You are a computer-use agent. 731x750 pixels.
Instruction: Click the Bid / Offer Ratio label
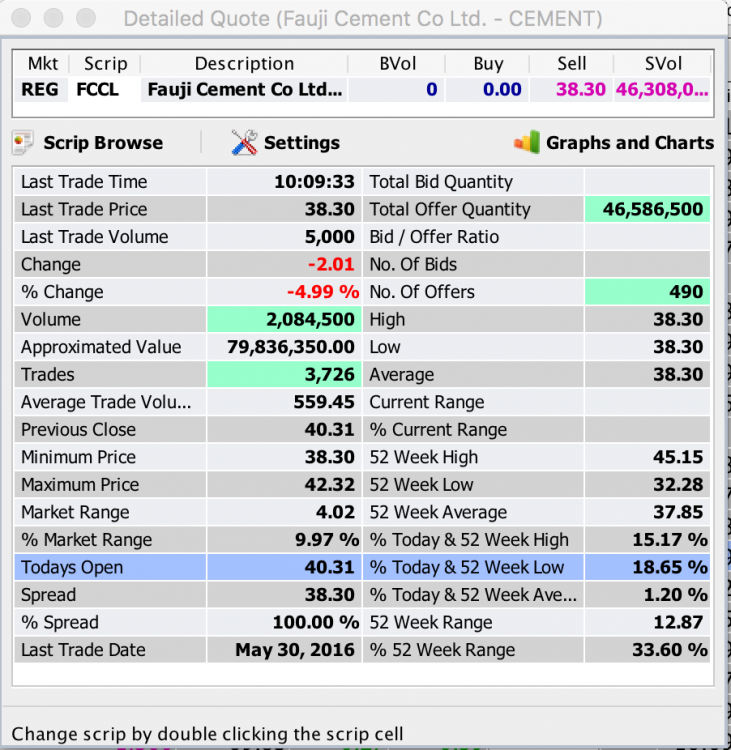434,237
